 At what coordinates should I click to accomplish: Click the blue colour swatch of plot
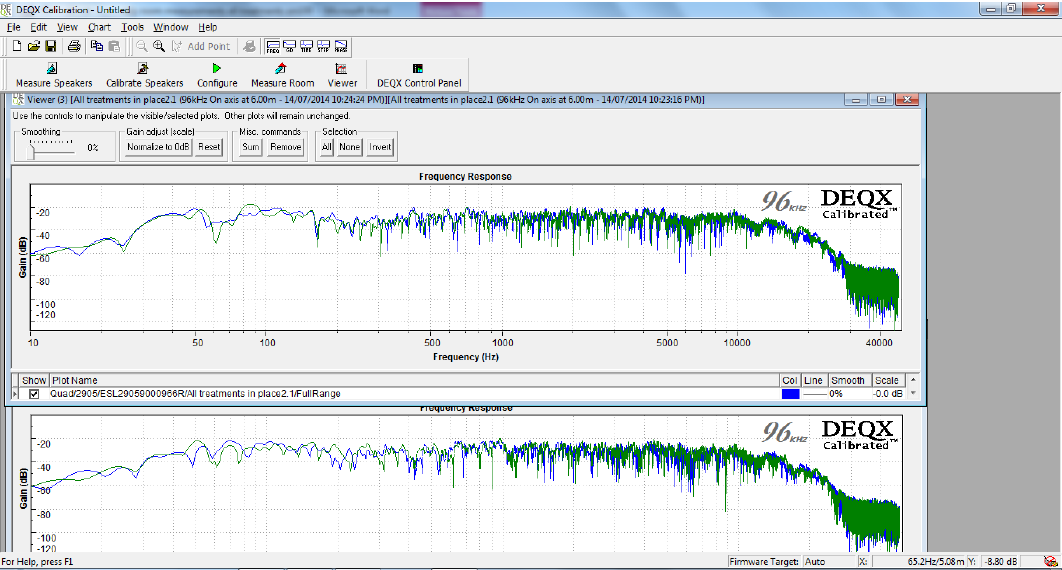click(x=790, y=394)
